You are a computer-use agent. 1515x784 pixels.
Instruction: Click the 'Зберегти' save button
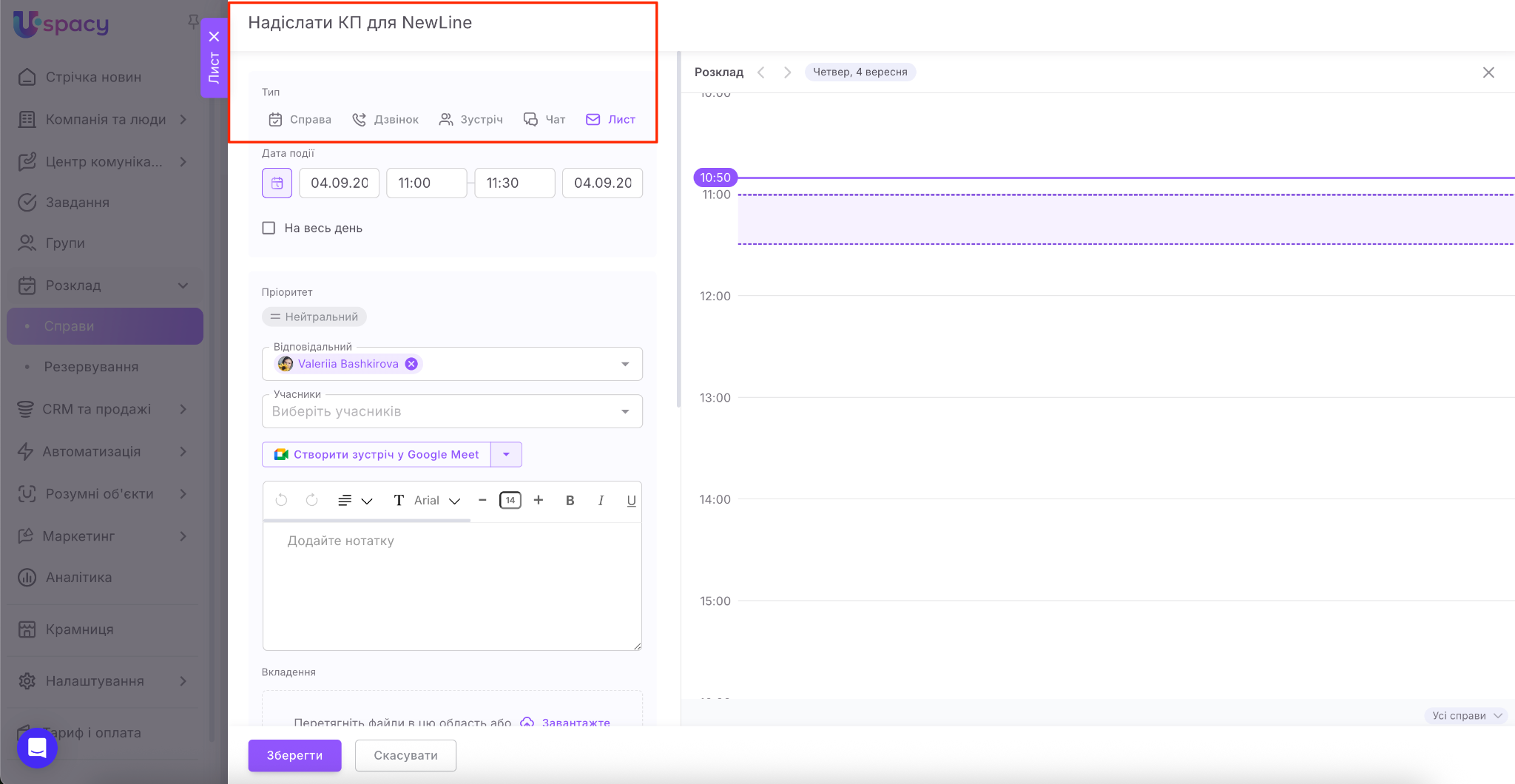tap(294, 755)
